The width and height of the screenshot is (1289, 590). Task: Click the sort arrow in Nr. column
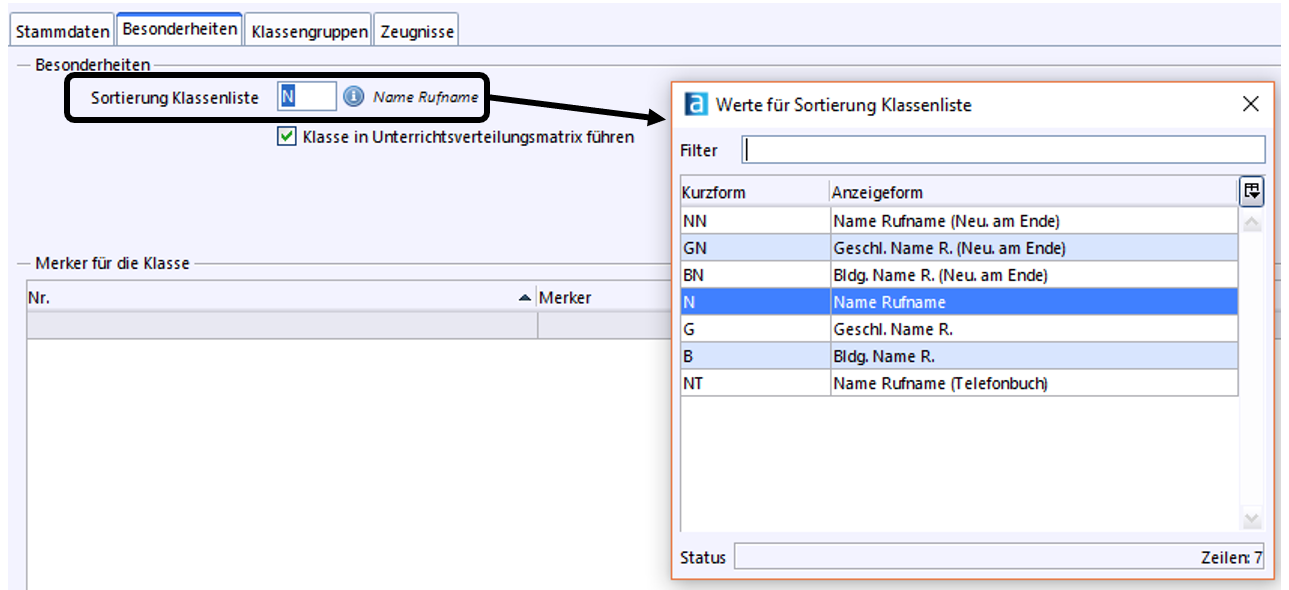coord(525,298)
